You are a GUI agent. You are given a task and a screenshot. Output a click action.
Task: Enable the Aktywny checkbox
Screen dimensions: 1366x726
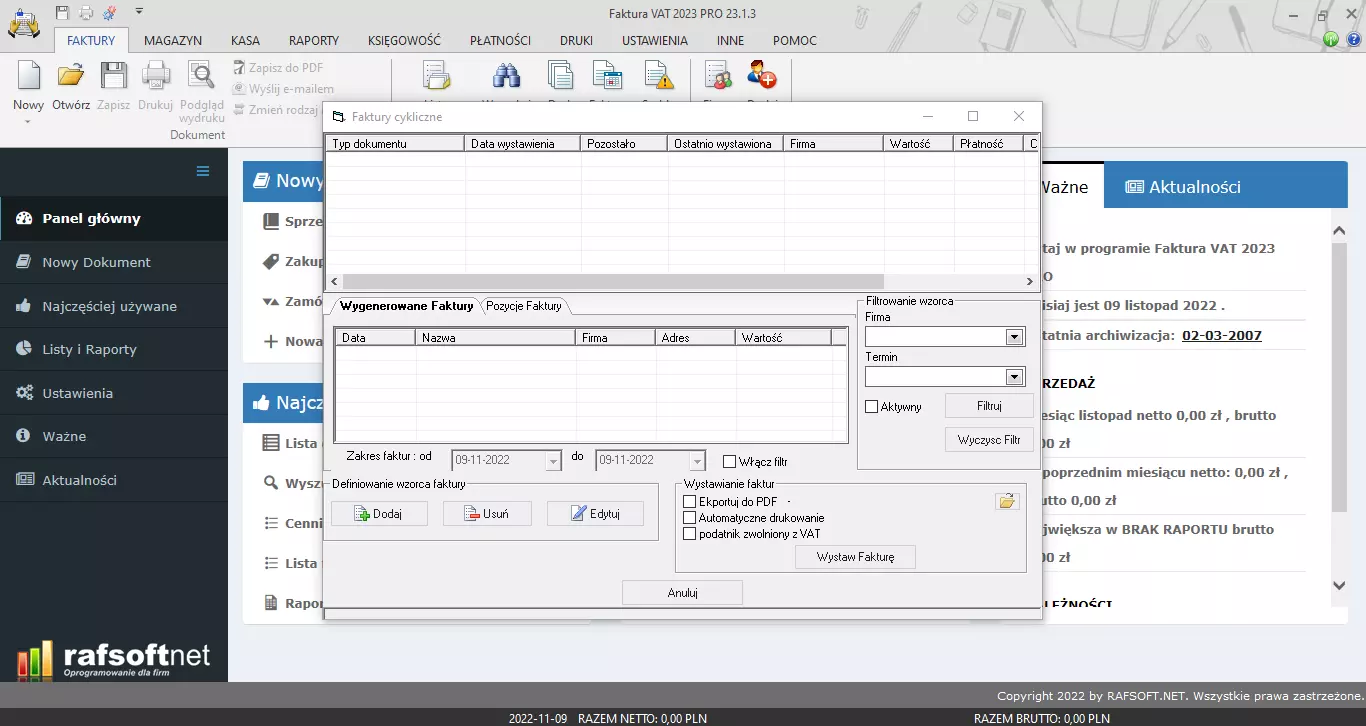coord(873,406)
